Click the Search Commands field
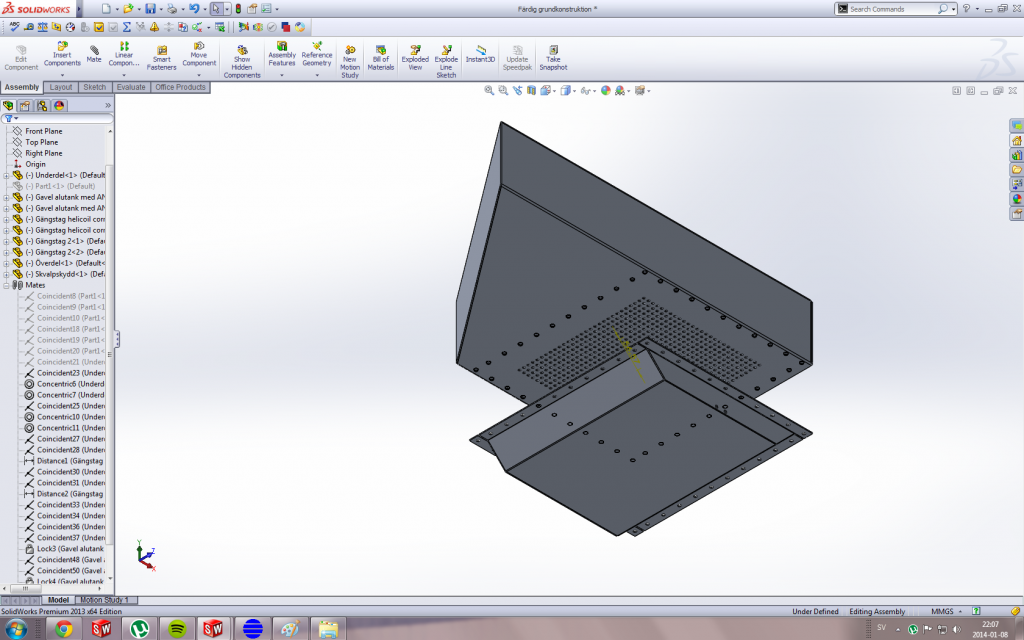The image size is (1024, 640). (892, 9)
